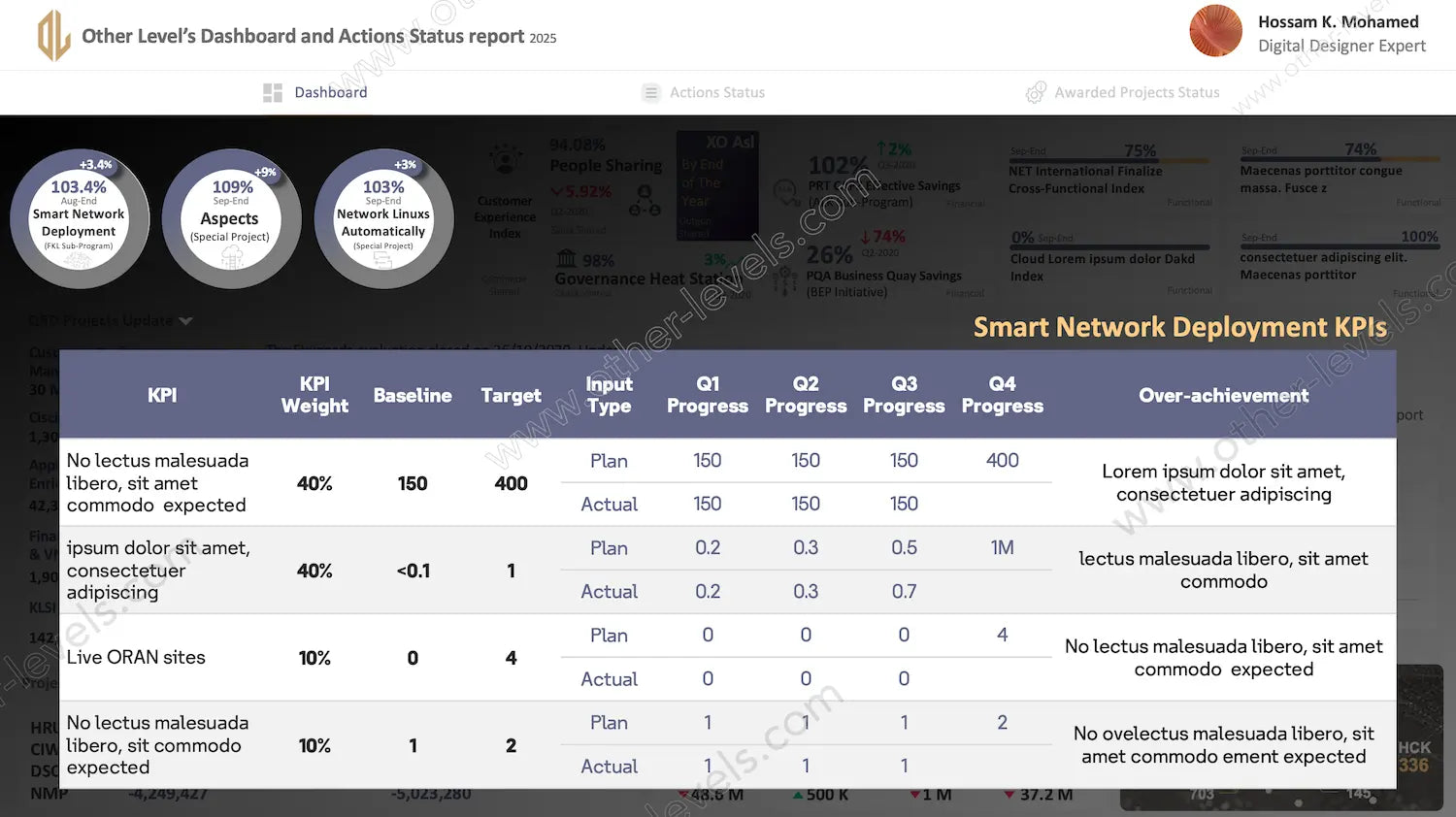Click the PQA Business Quay Savings icon
The image size is (1456, 817).
(786, 281)
